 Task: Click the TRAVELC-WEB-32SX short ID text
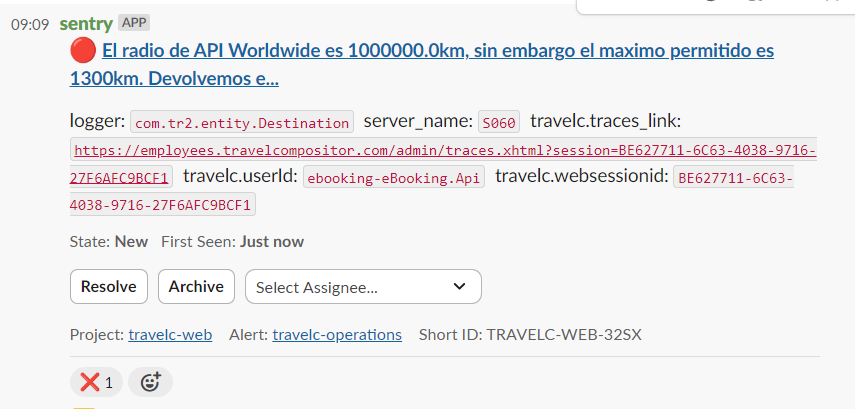[x=564, y=335]
